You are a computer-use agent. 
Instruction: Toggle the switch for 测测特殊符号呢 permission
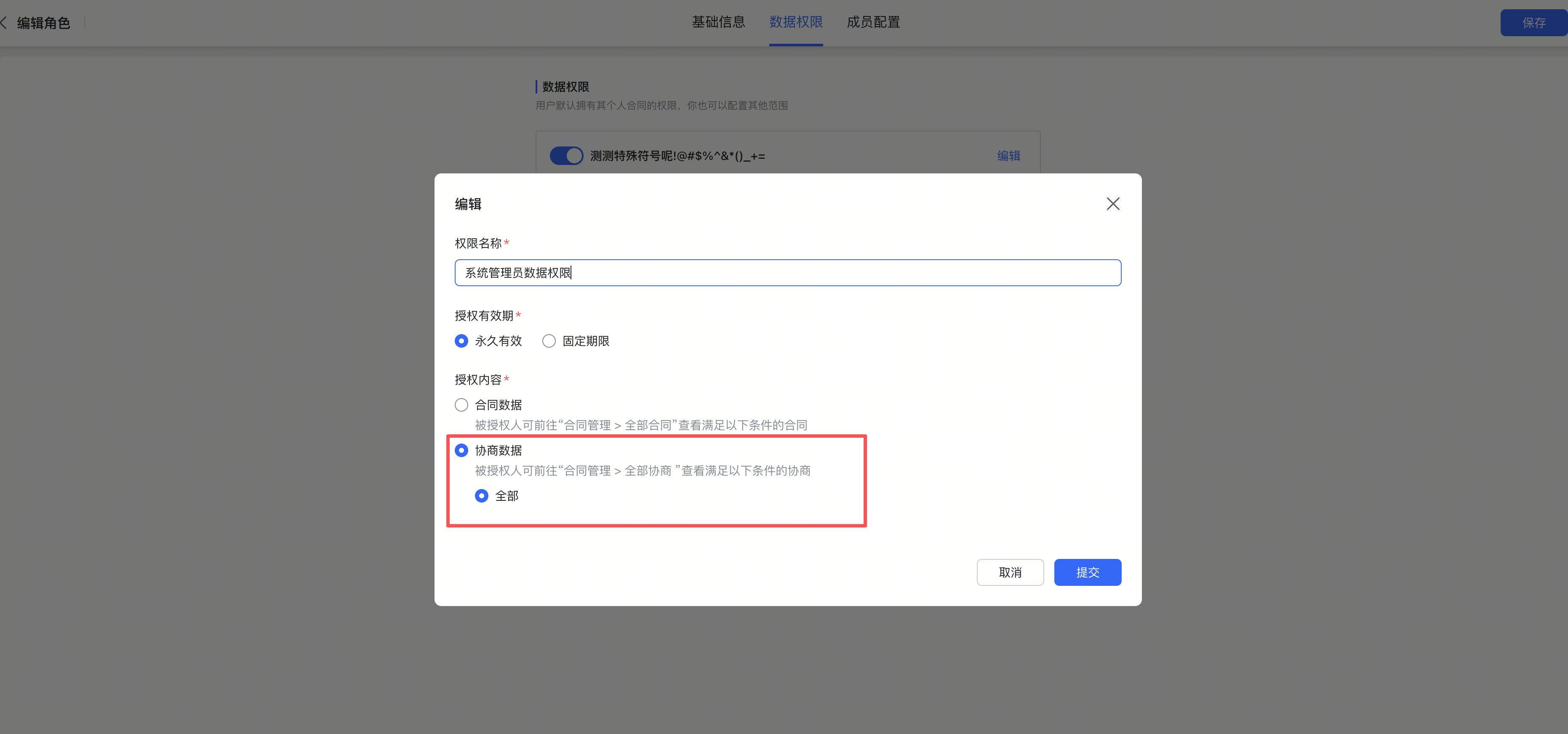[566, 156]
